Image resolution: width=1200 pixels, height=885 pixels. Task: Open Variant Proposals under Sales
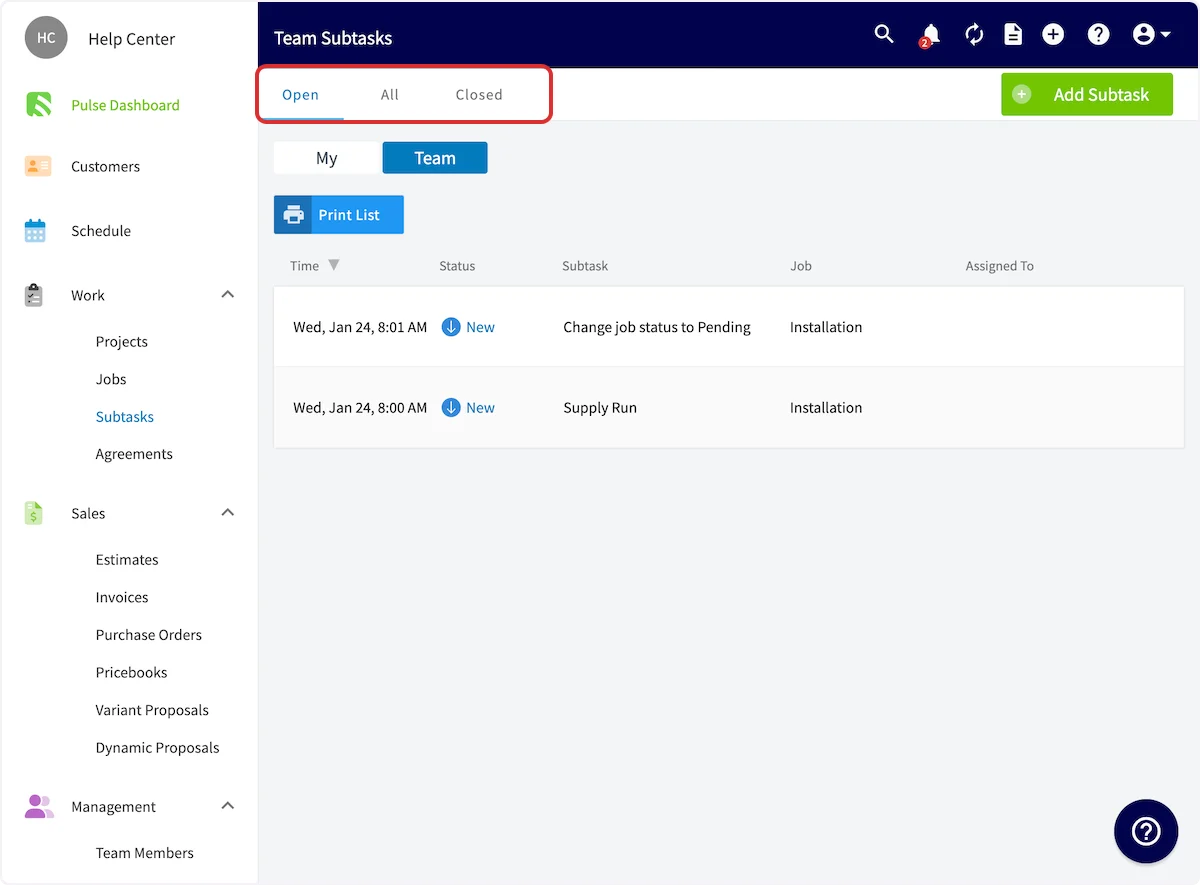coord(152,711)
